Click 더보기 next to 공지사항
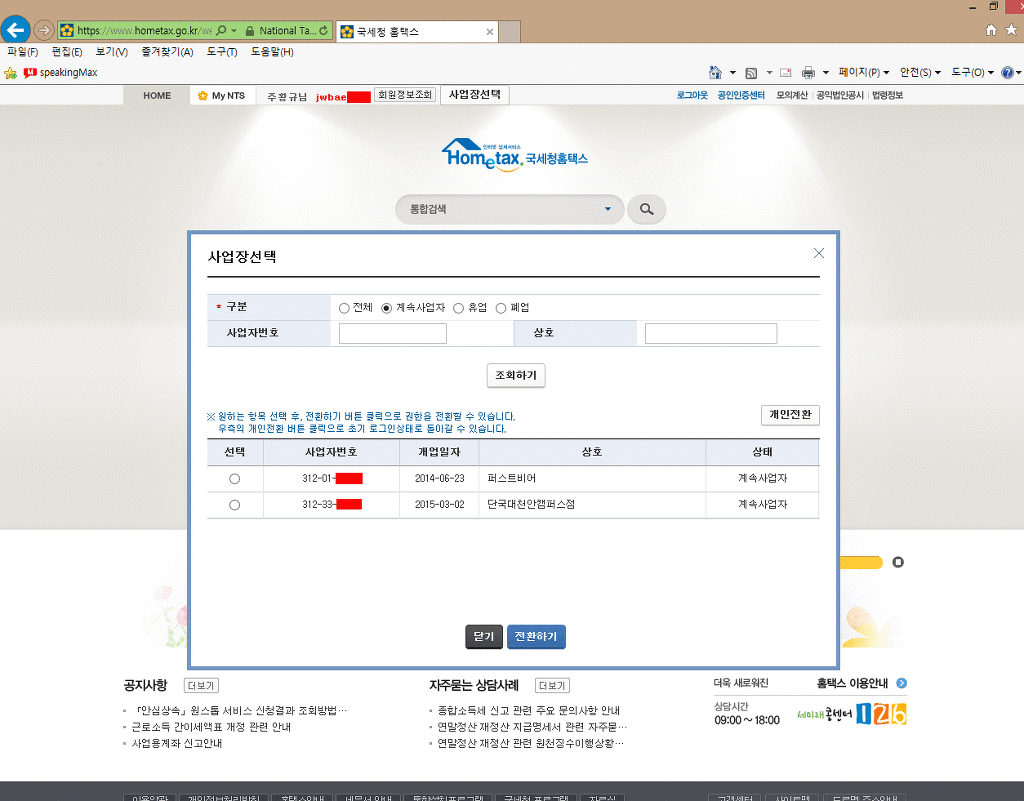The width and height of the screenshot is (1024, 801). [201, 685]
